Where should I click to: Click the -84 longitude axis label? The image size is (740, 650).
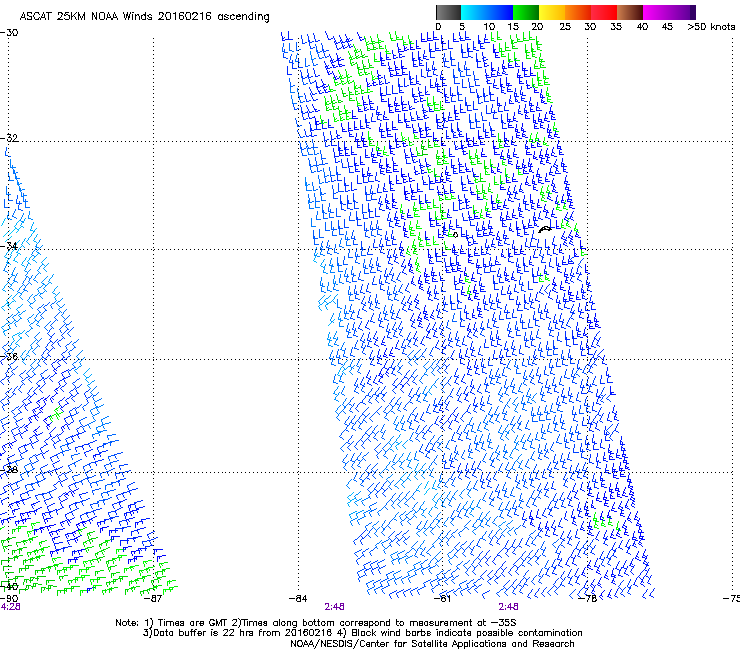pos(298,599)
